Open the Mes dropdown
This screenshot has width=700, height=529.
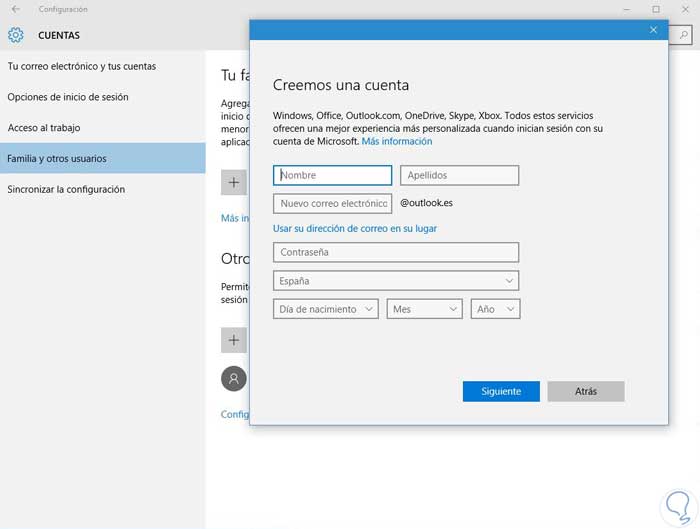(x=425, y=309)
